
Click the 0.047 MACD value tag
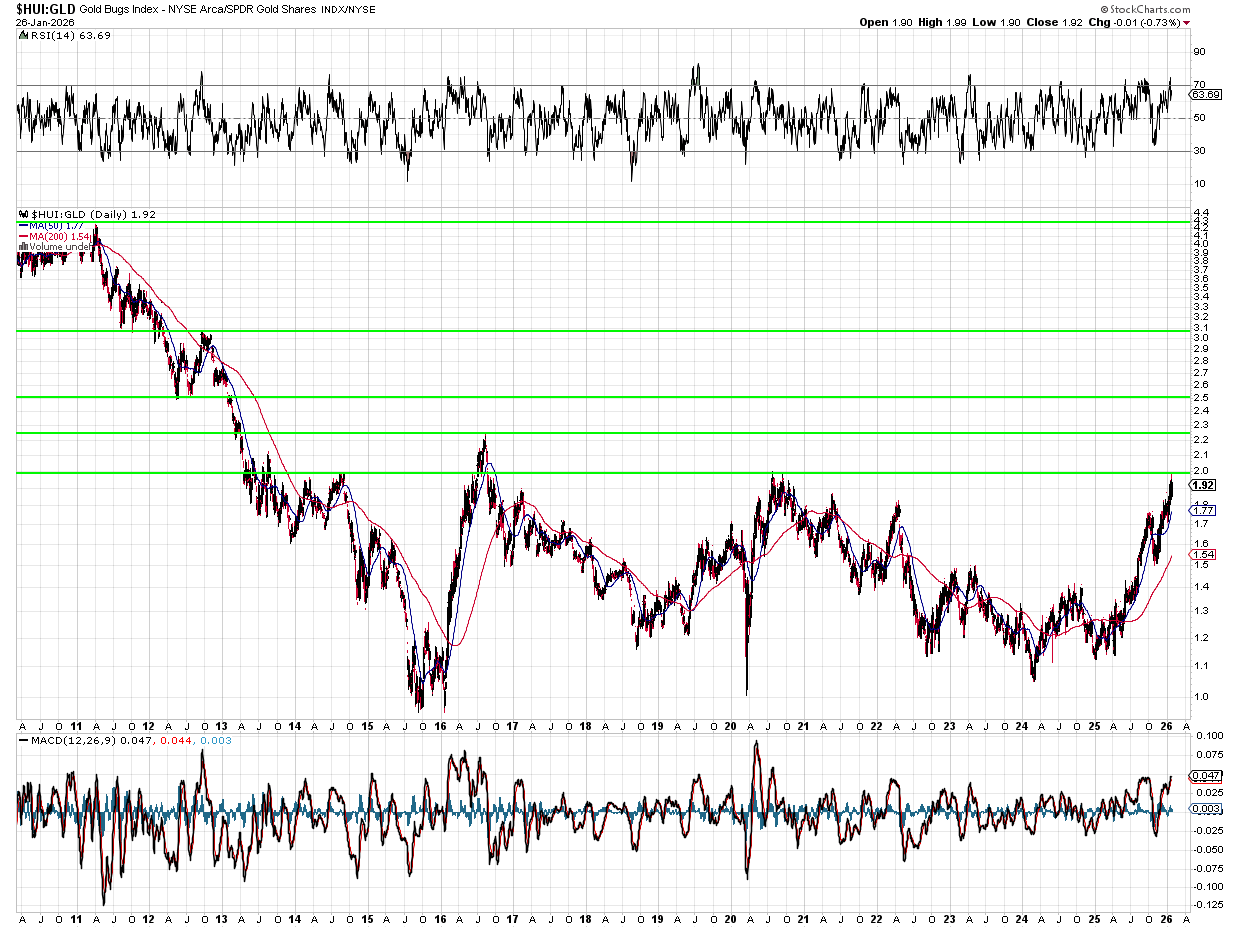coord(1204,776)
